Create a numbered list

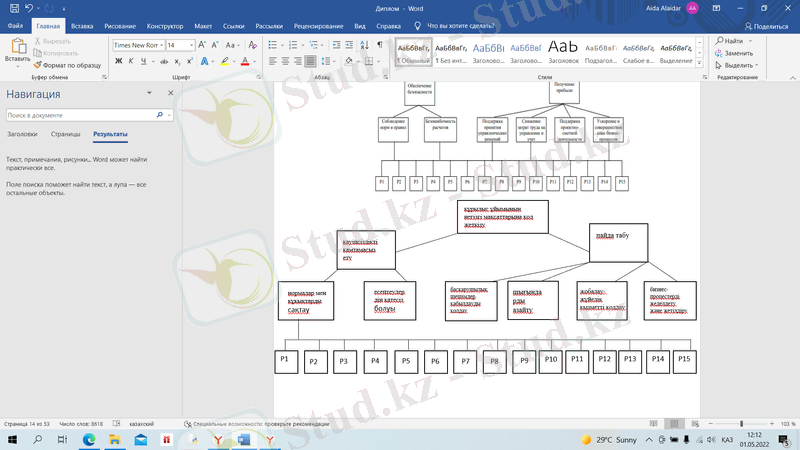click(293, 45)
